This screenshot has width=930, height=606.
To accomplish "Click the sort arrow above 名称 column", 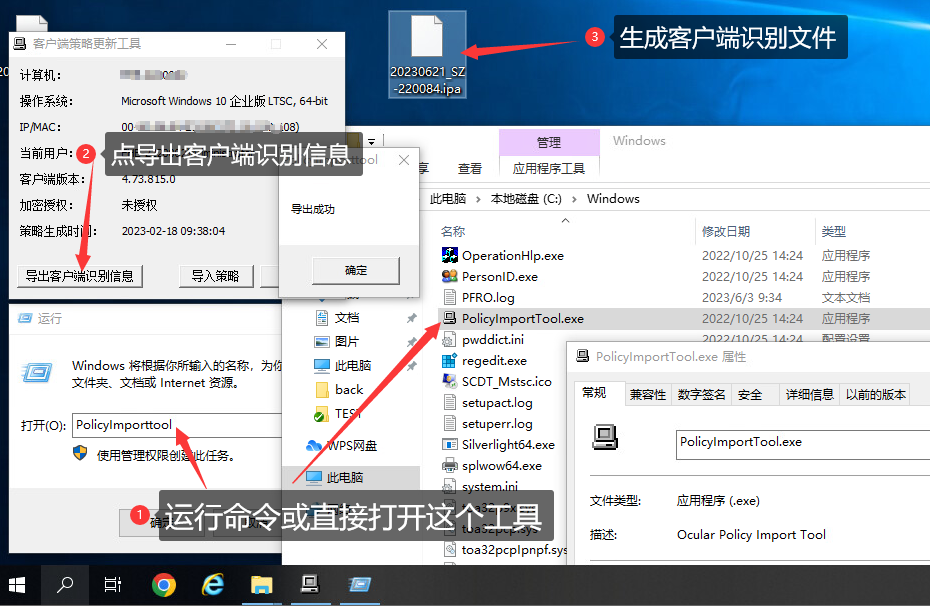I will coord(565,221).
